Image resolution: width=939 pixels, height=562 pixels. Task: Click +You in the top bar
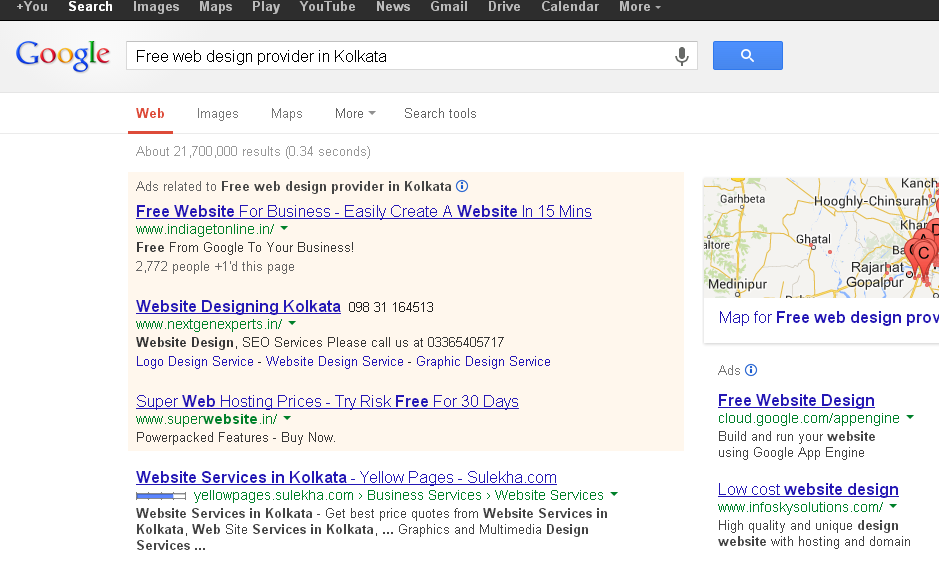(32, 7)
